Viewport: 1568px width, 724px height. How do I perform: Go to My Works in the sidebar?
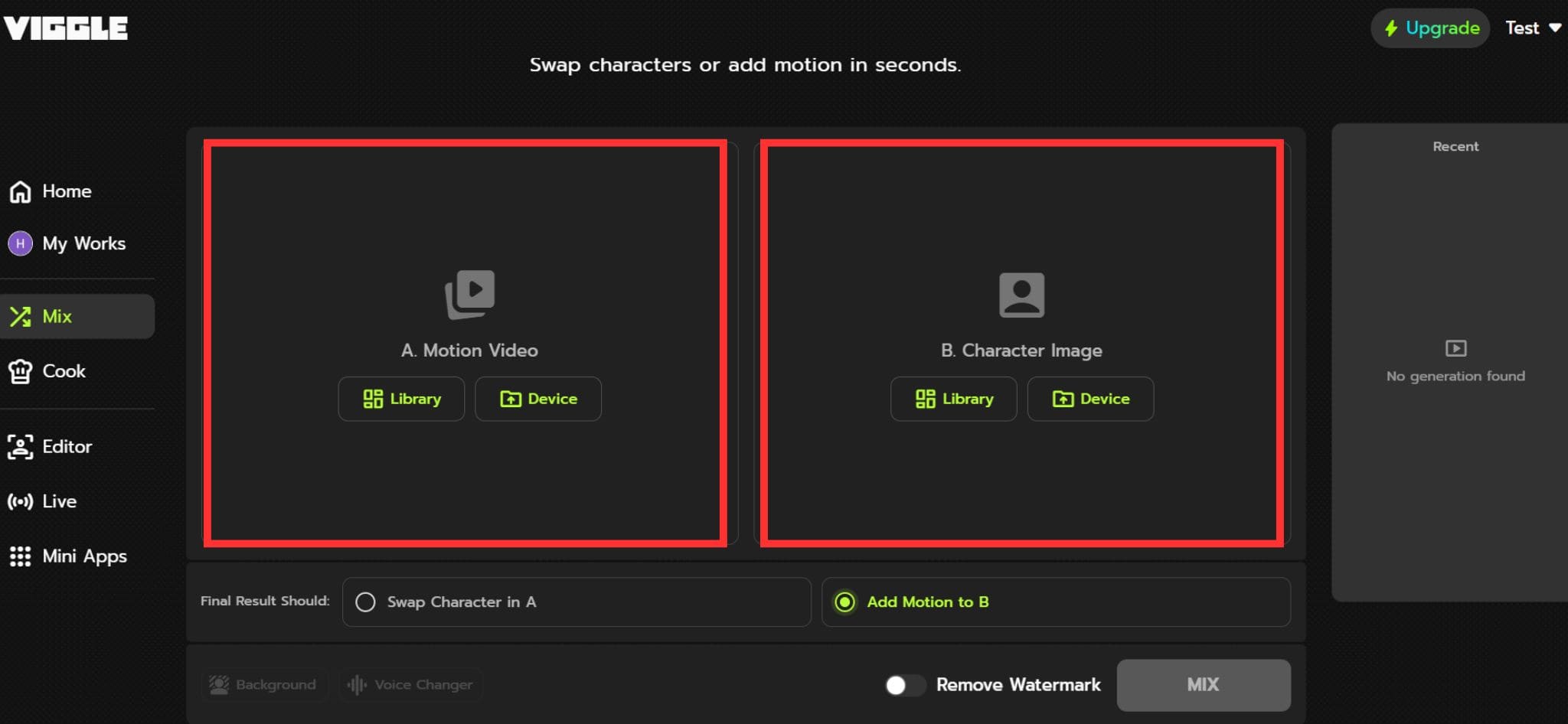coord(83,243)
